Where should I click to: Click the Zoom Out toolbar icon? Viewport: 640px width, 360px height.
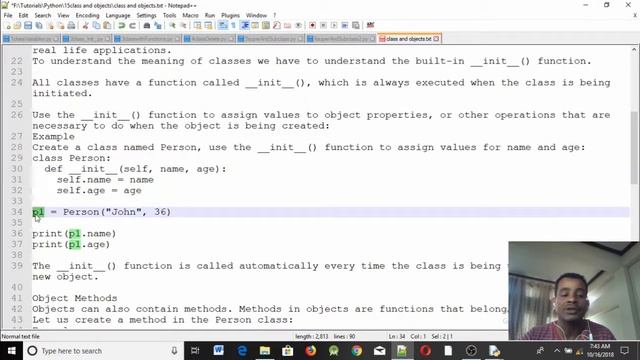183,26
